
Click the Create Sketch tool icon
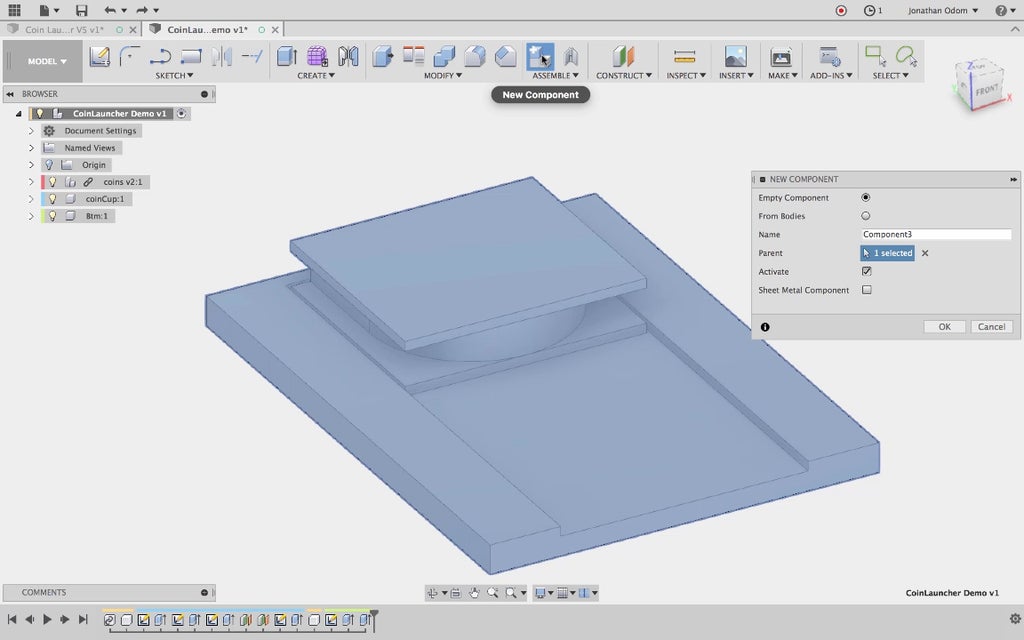tap(99, 57)
